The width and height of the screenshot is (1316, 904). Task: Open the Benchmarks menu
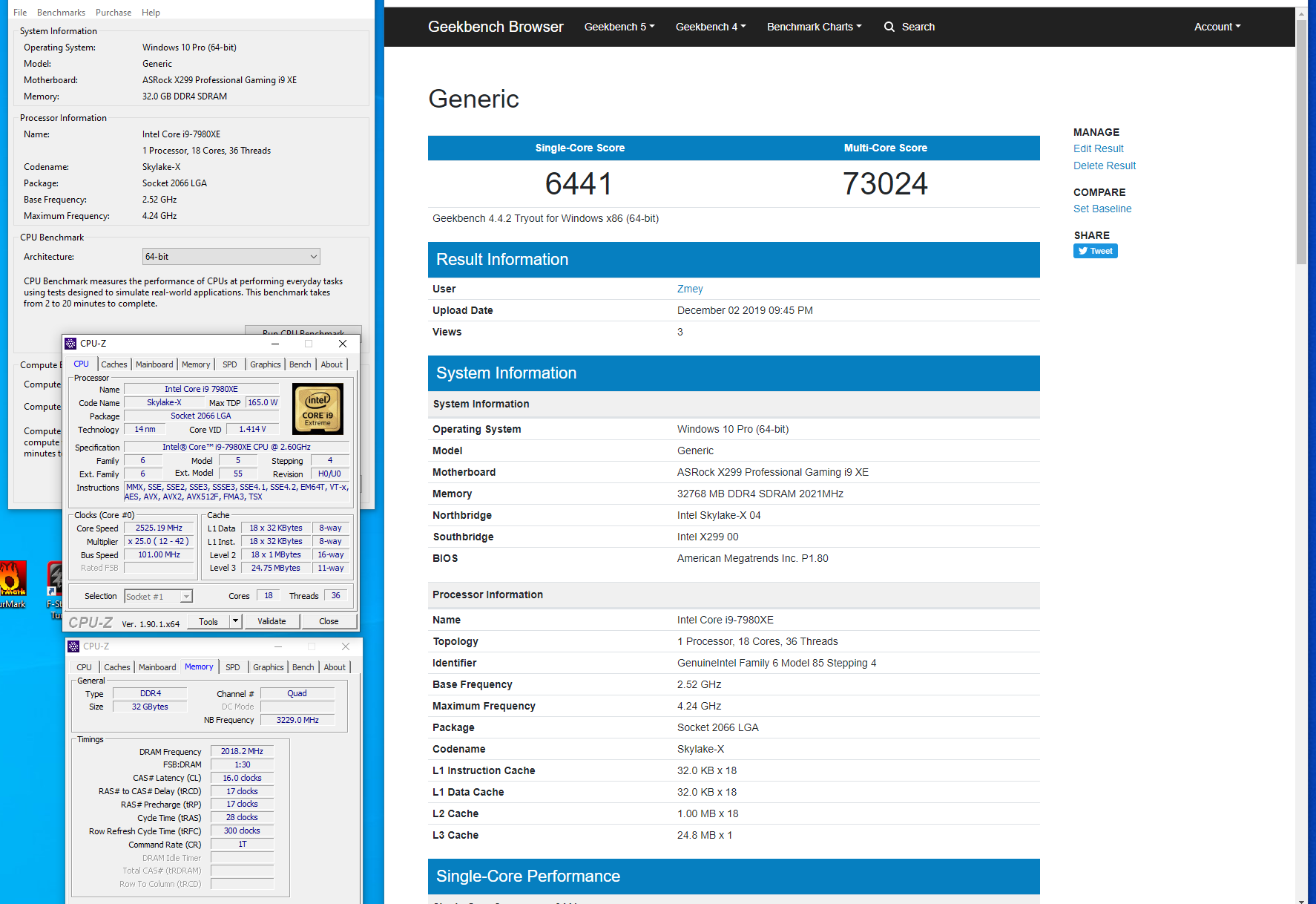pyautogui.click(x=61, y=13)
